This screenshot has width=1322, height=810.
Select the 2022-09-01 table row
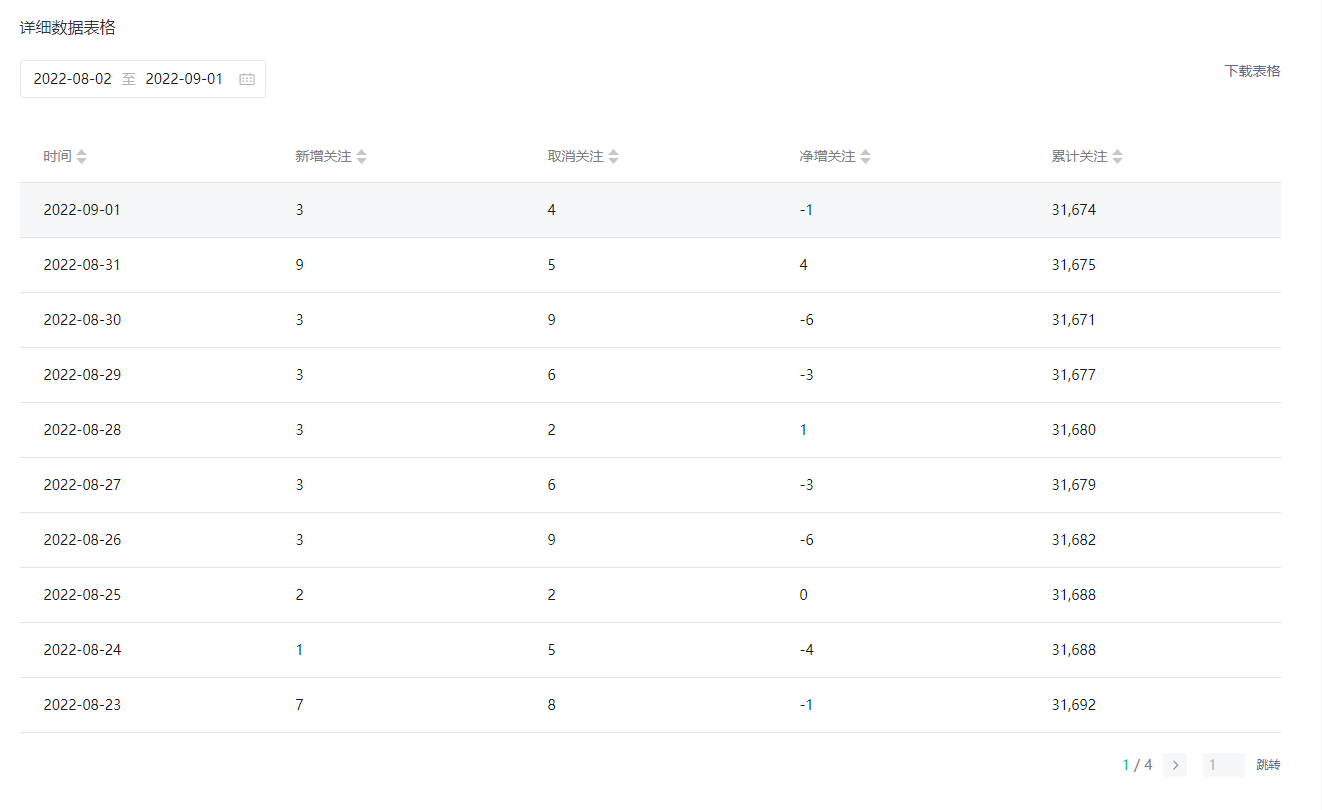(x=650, y=210)
